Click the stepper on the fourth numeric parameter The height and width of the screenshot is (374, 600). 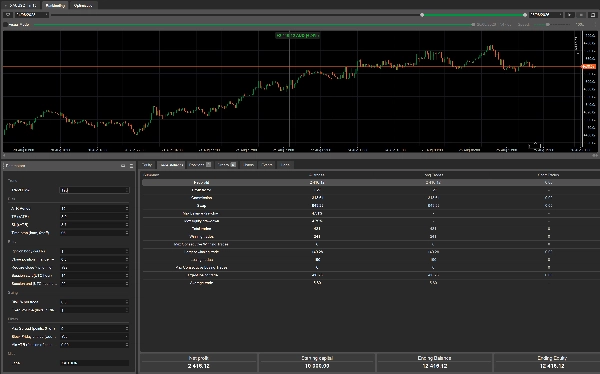pyautogui.click(x=127, y=233)
